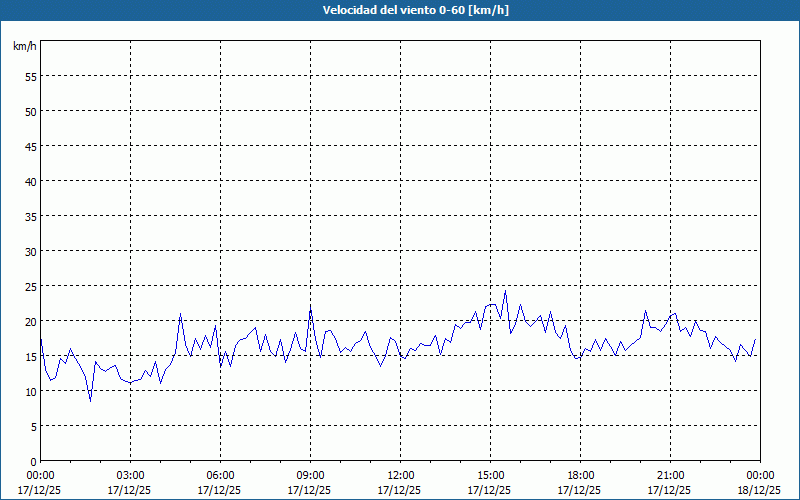Click the 25 value on the y-axis

click(x=30, y=286)
